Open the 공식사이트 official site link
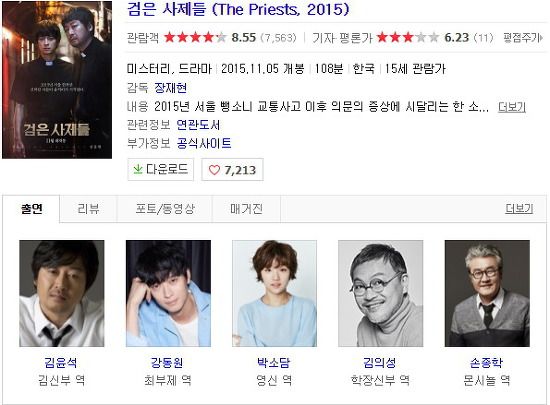The width and height of the screenshot is (550, 405). [204, 143]
